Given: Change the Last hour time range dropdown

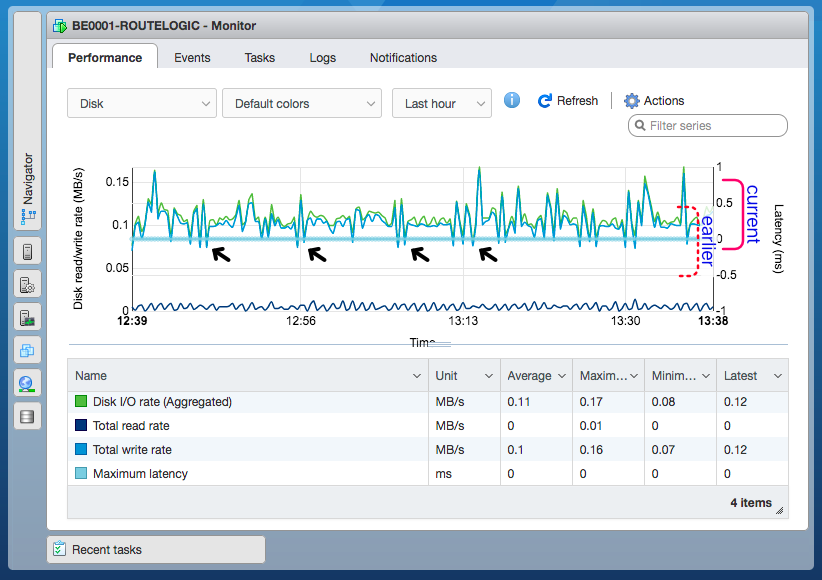Looking at the screenshot, I should [441, 102].
